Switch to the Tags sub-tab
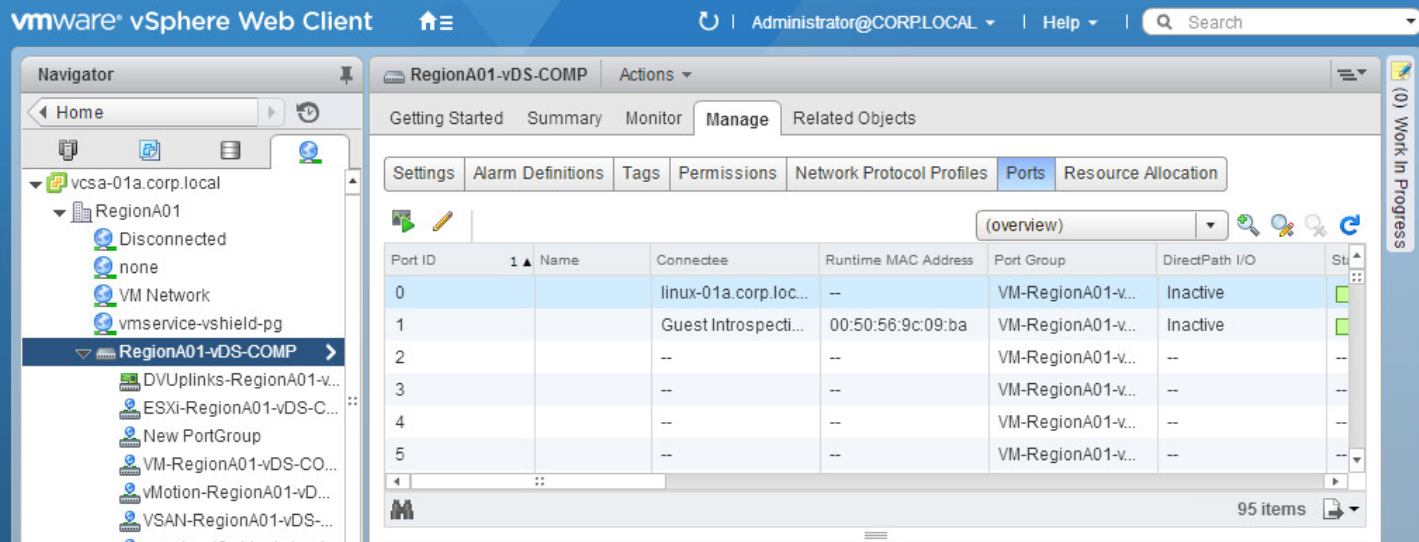1419x542 pixels. tap(641, 173)
